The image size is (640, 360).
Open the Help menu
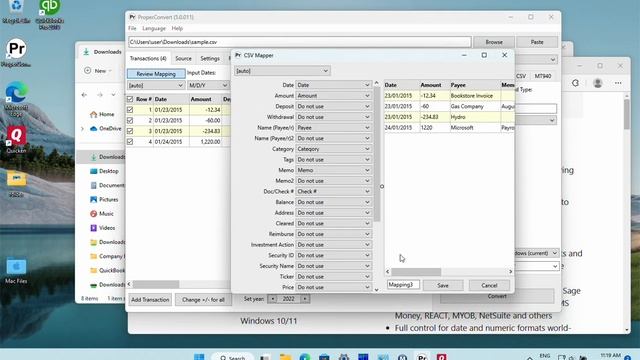177,29
